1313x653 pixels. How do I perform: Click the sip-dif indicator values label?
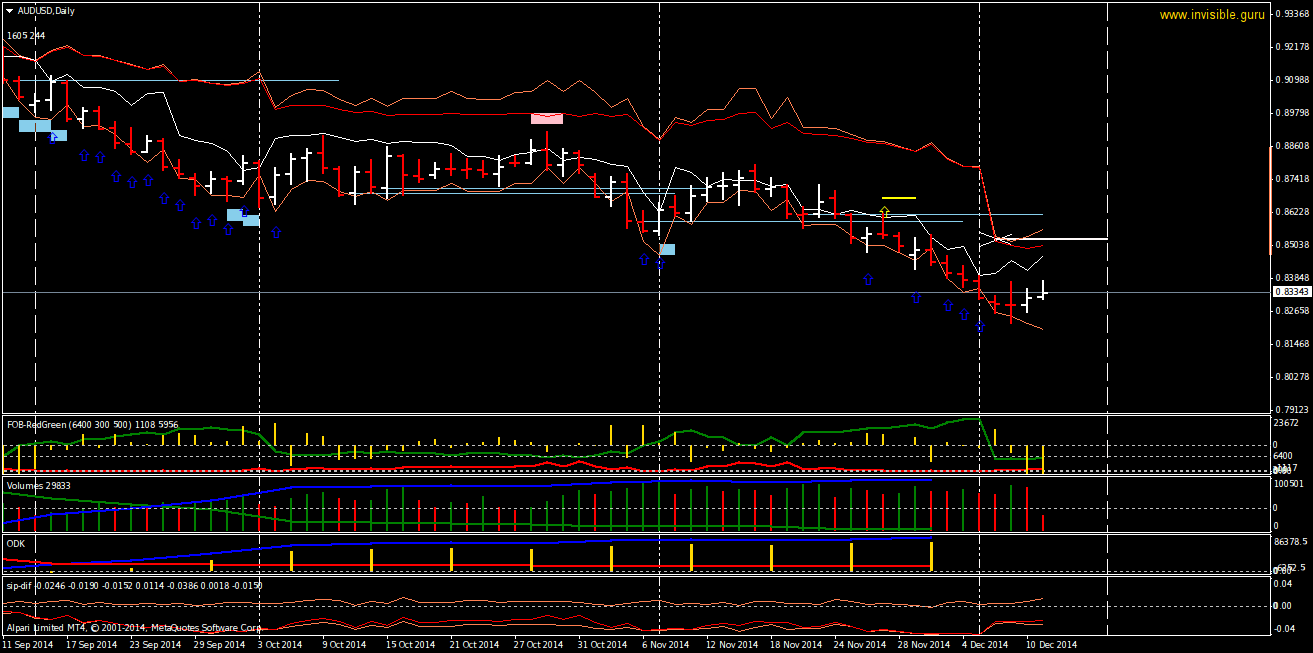point(134,585)
